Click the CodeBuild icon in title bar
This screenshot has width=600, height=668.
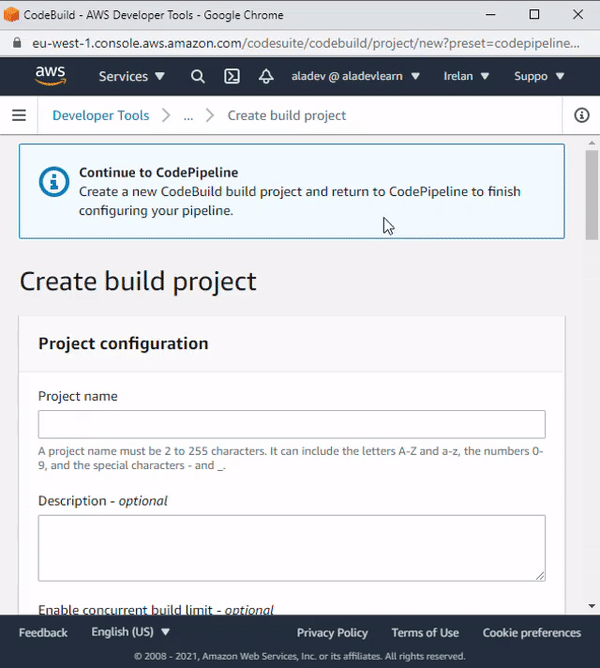click(x=12, y=14)
